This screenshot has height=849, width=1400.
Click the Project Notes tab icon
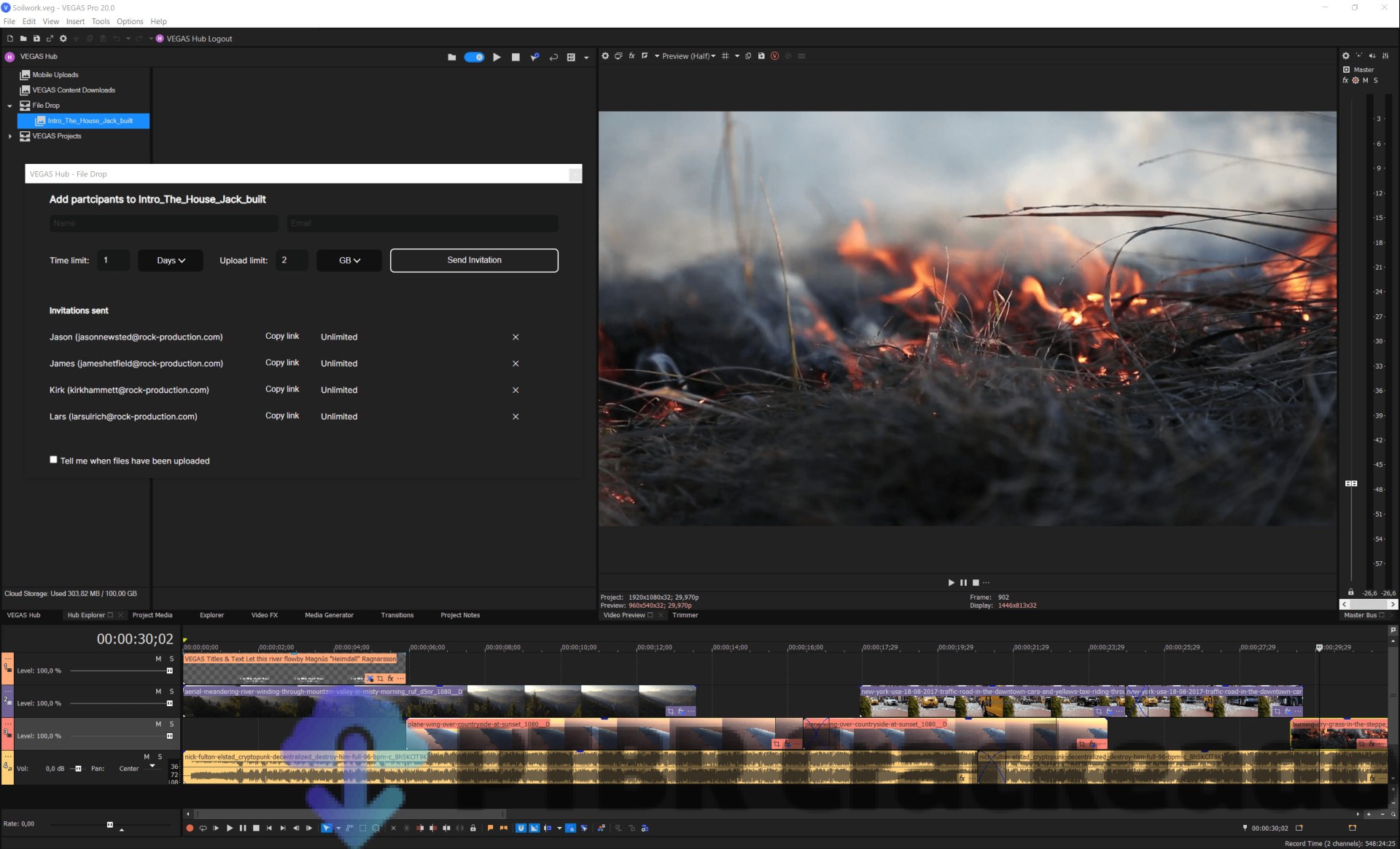[460, 614]
